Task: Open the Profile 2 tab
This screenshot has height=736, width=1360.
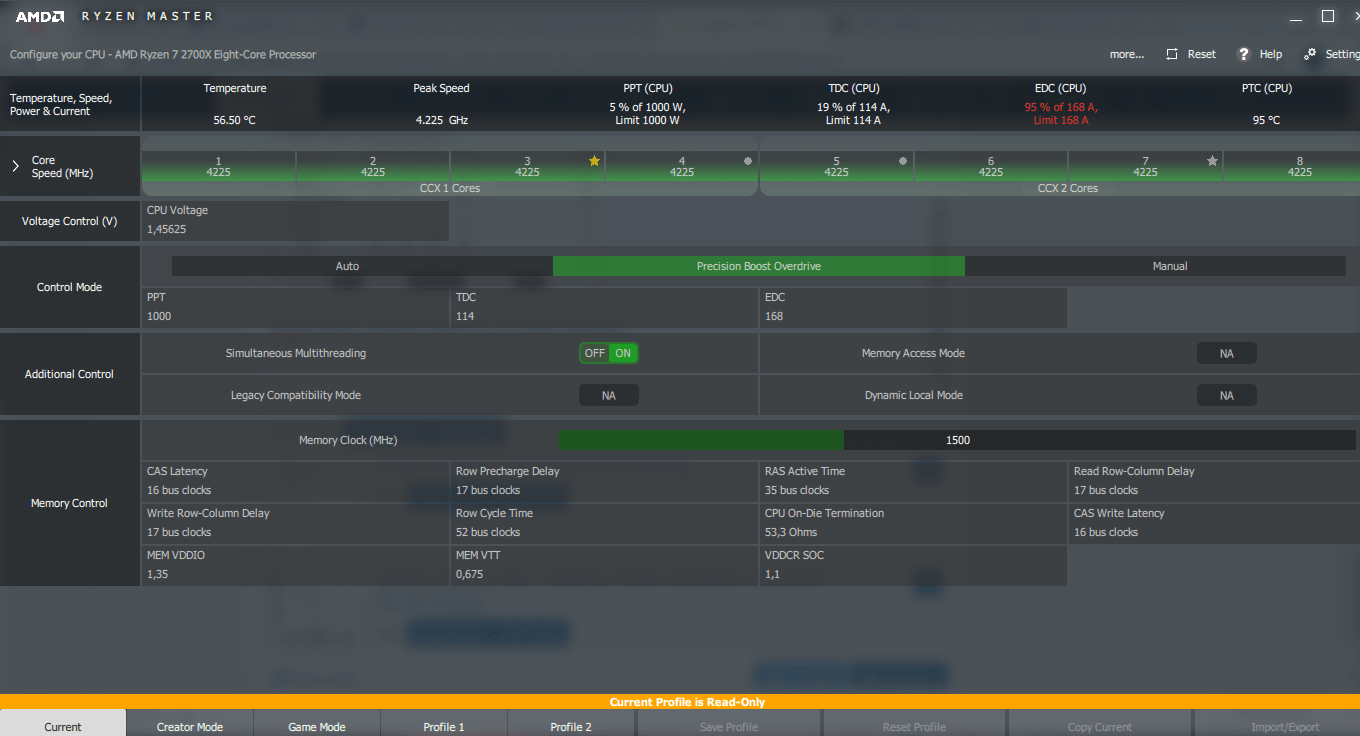Action: click(x=571, y=724)
